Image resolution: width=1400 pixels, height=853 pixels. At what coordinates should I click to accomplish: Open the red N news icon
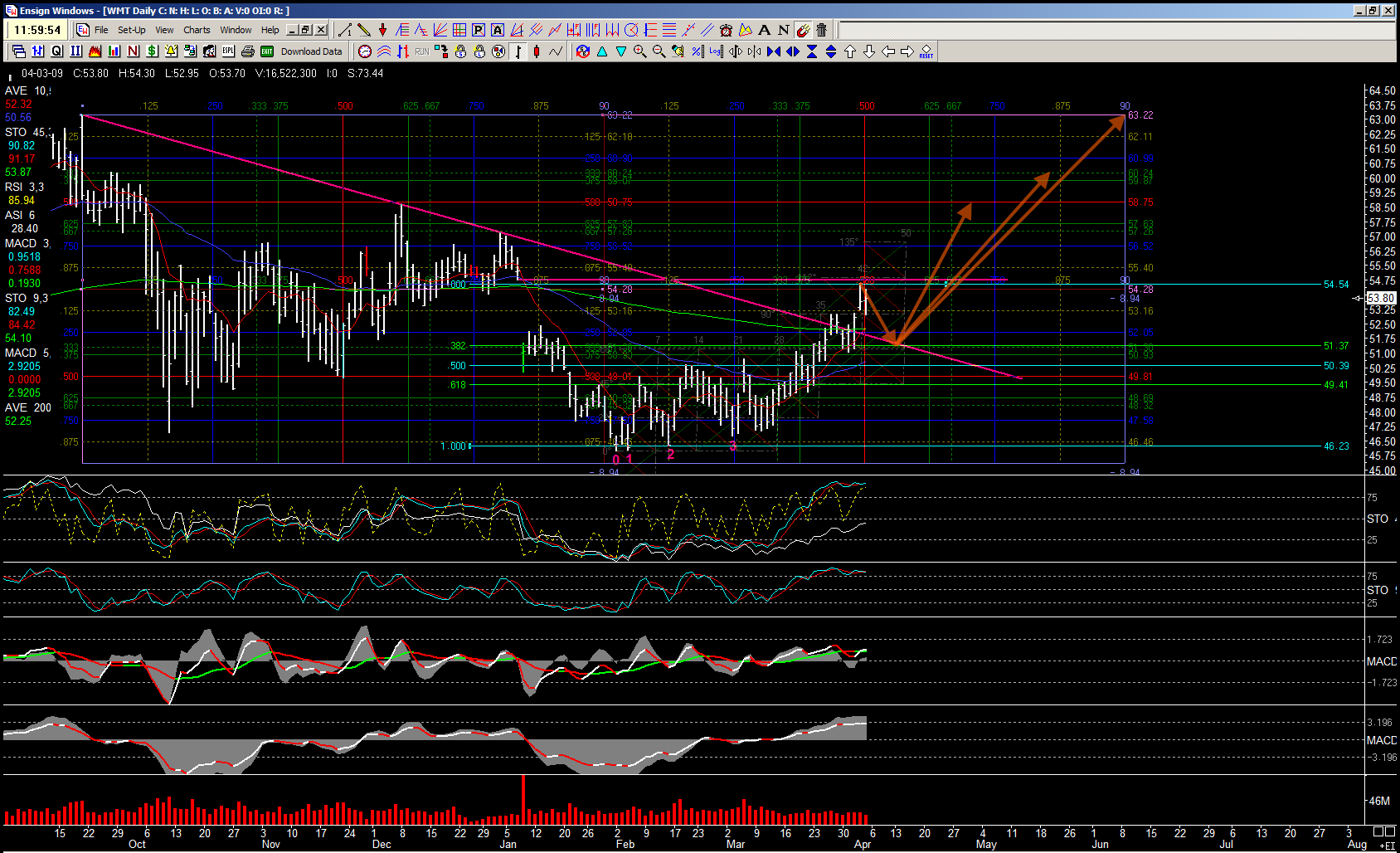coord(133,51)
